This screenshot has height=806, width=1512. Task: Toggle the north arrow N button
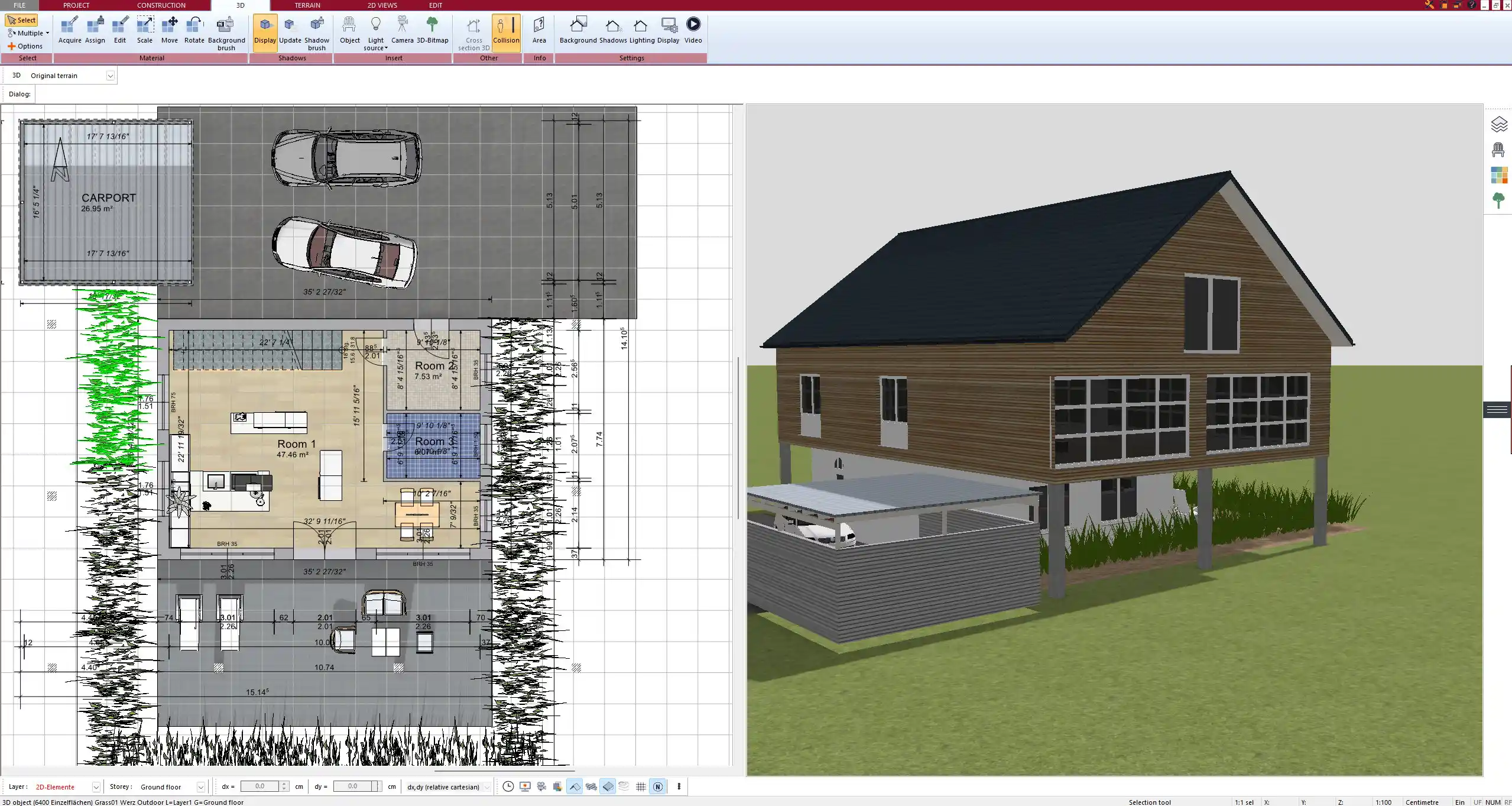pos(657,786)
